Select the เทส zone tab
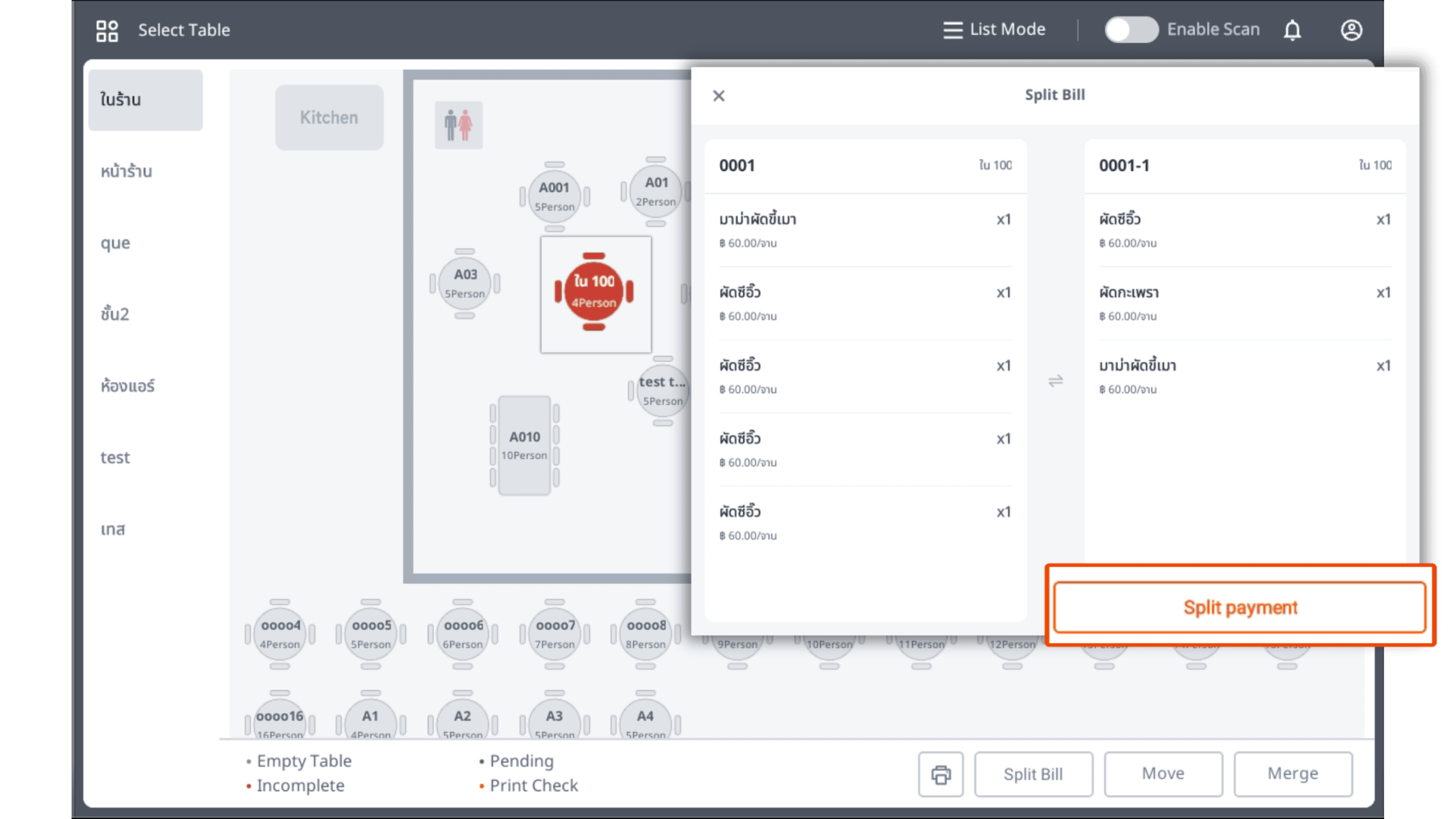 click(x=145, y=529)
